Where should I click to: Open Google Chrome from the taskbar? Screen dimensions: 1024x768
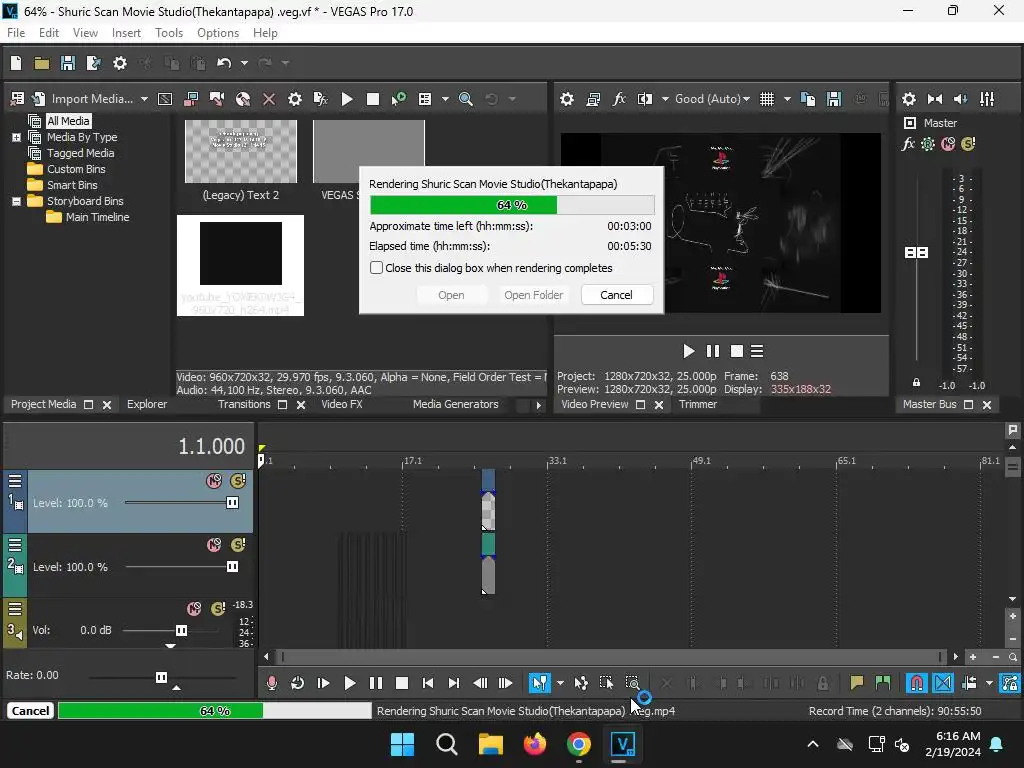(x=579, y=744)
